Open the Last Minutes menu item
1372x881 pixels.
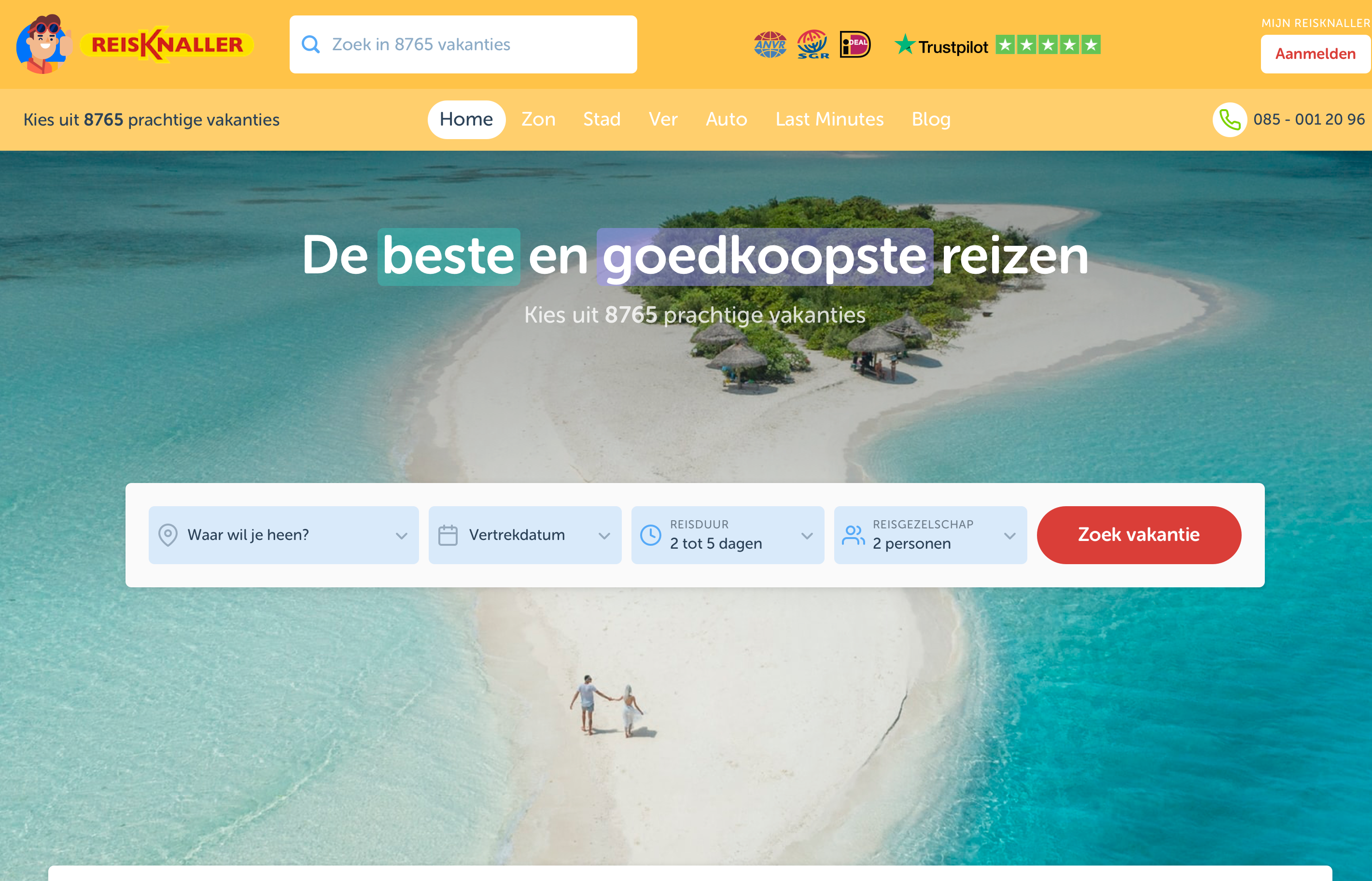pos(829,120)
